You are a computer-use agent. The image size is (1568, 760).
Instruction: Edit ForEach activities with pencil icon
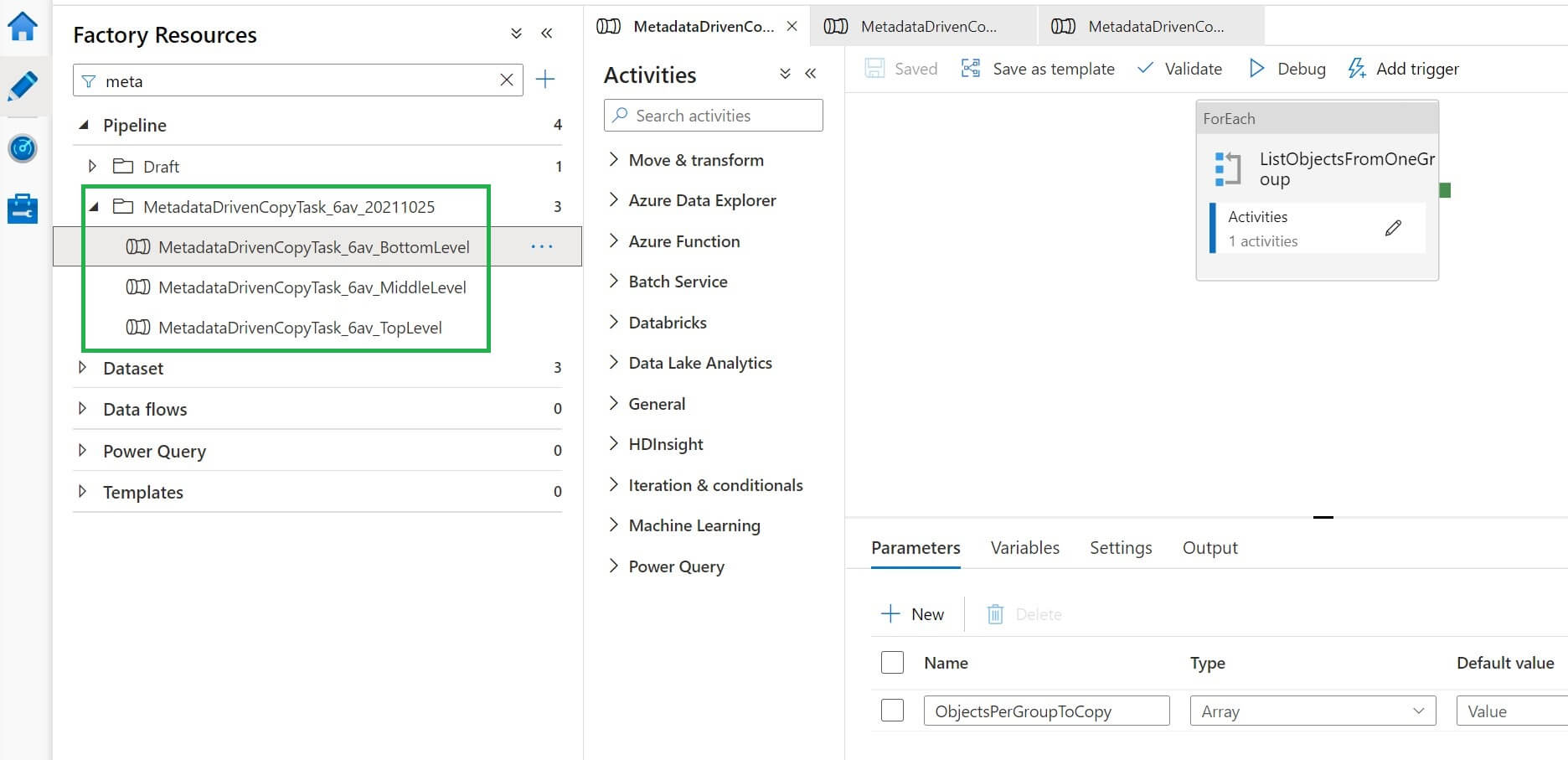pyautogui.click(x=1393, y=228)
